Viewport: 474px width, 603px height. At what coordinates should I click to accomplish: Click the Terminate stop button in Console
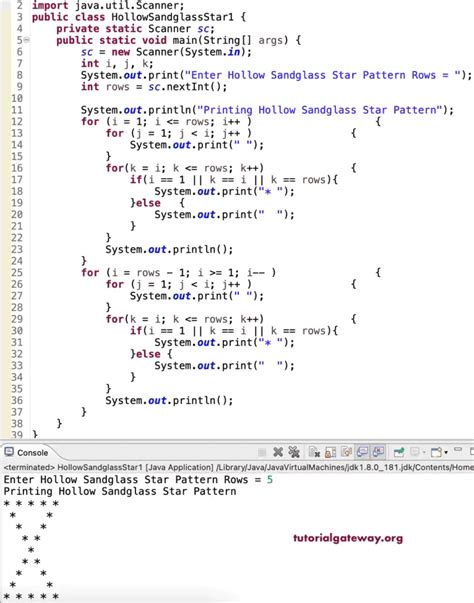(x=262, y=452)
